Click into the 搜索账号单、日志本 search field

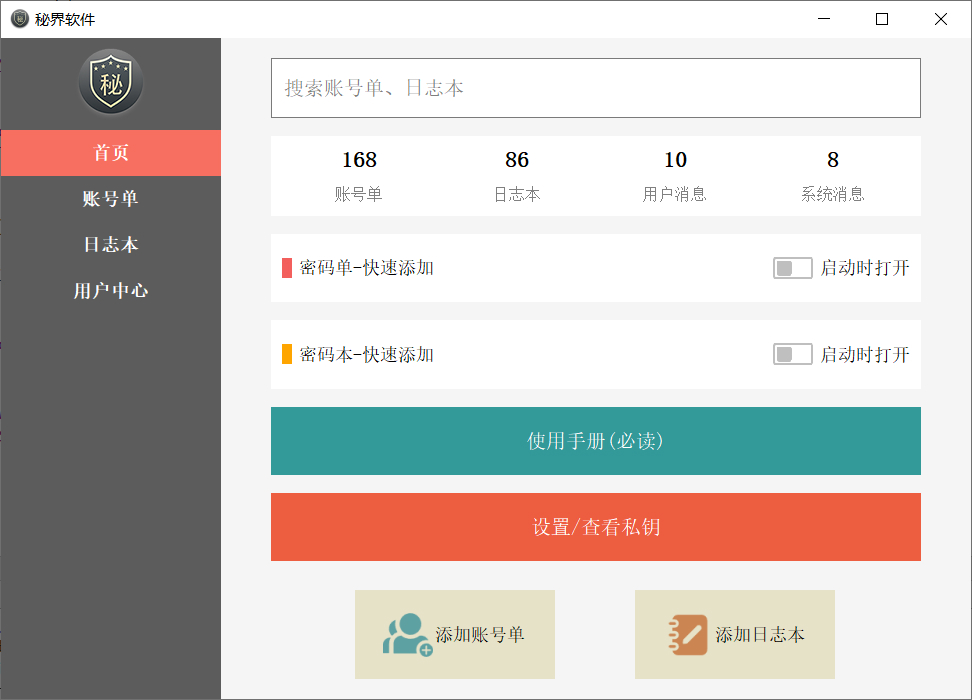595,88
